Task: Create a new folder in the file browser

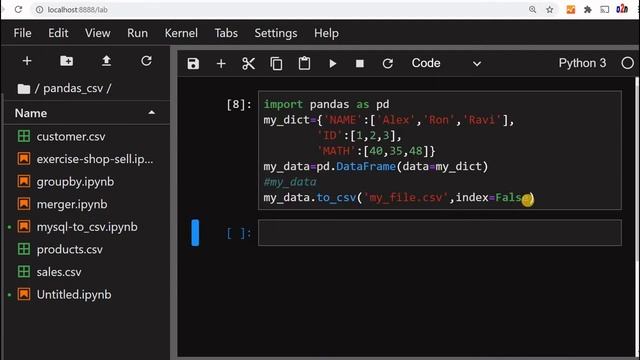Action: coord(67,61)
